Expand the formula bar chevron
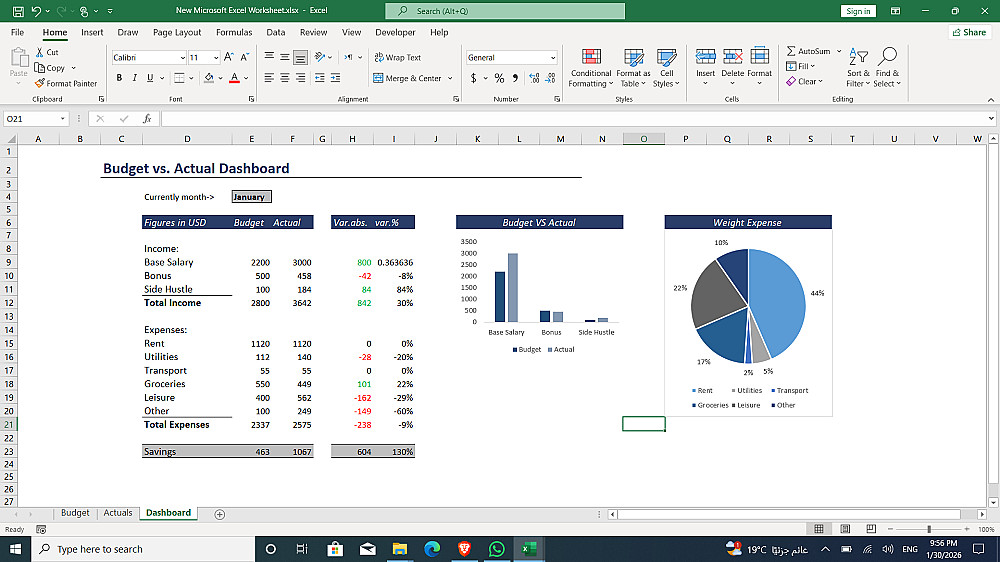Screen dimensions: 1000x562 [x=991, y=119]
